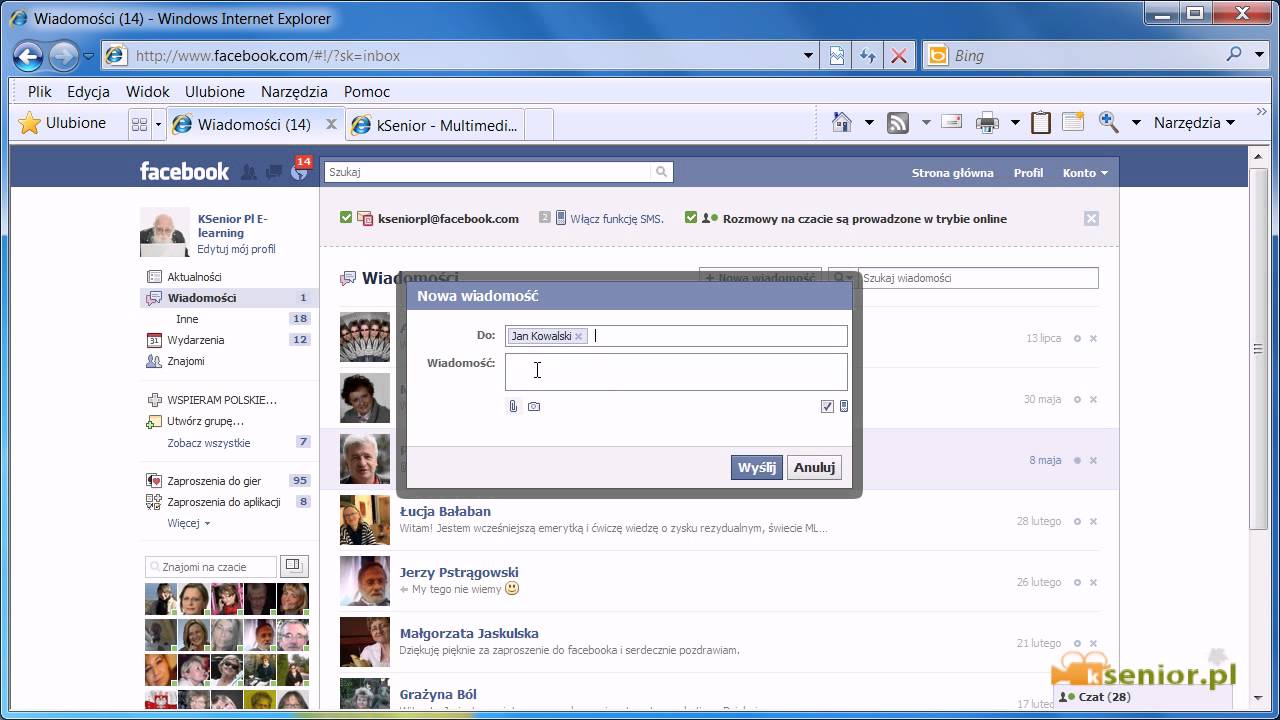Open Wydarzenia in left sidebar
This screenshot has height=720, width=1280.
click(196, 340)
